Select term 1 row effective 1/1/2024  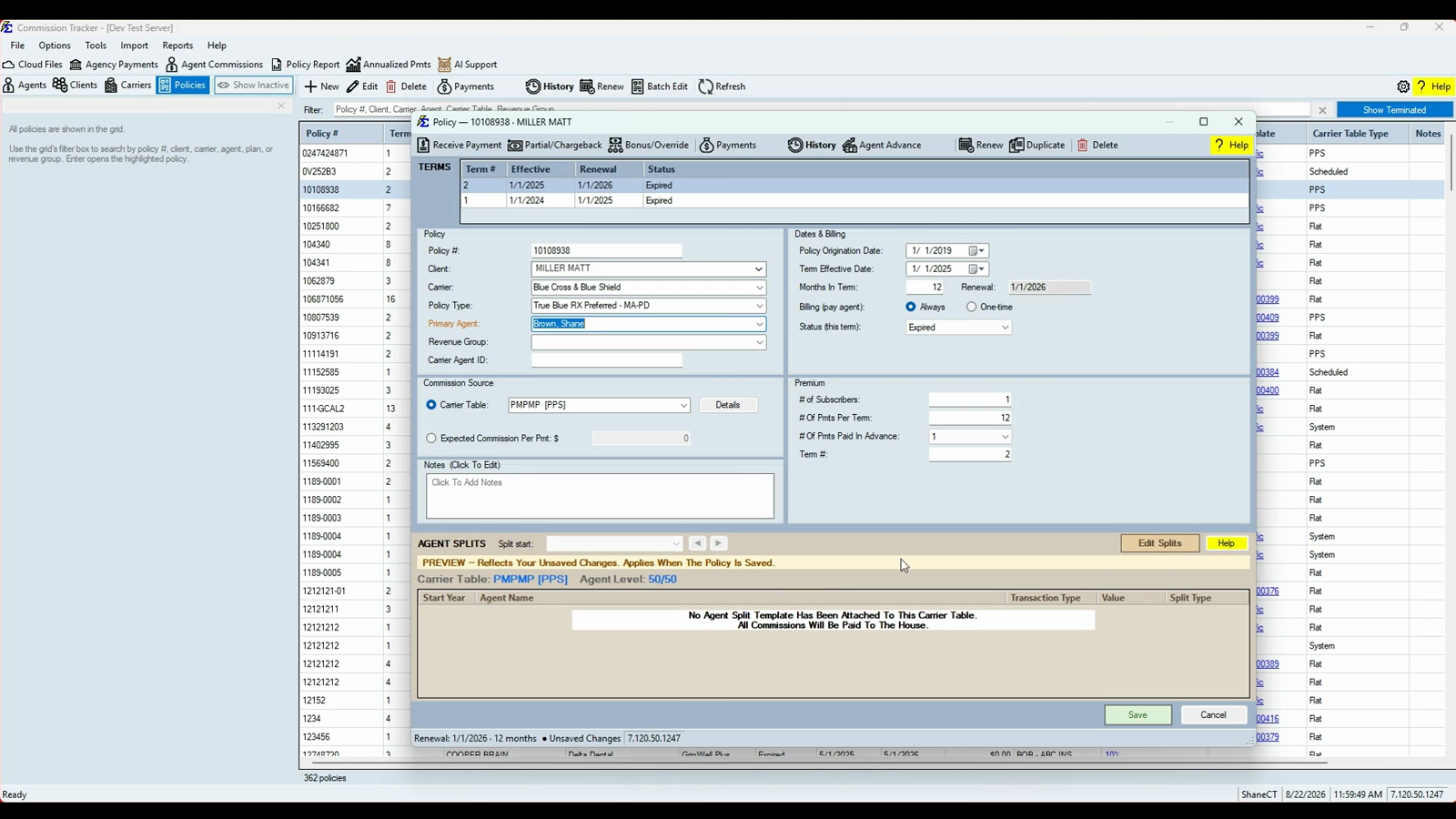tap(854, 201)
